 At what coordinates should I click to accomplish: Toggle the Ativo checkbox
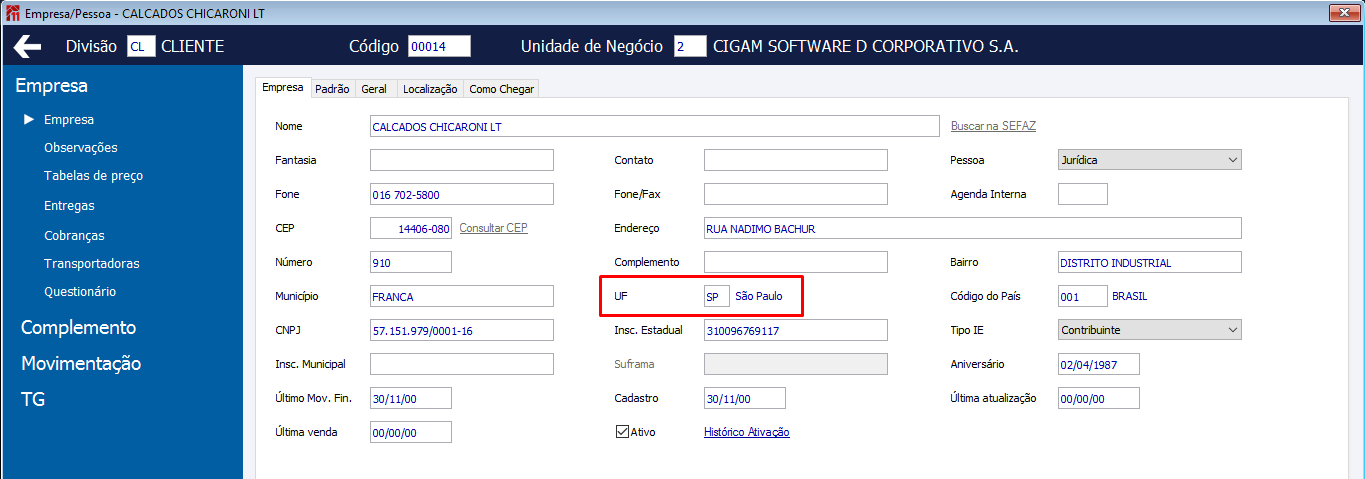[x=622, y=432]
